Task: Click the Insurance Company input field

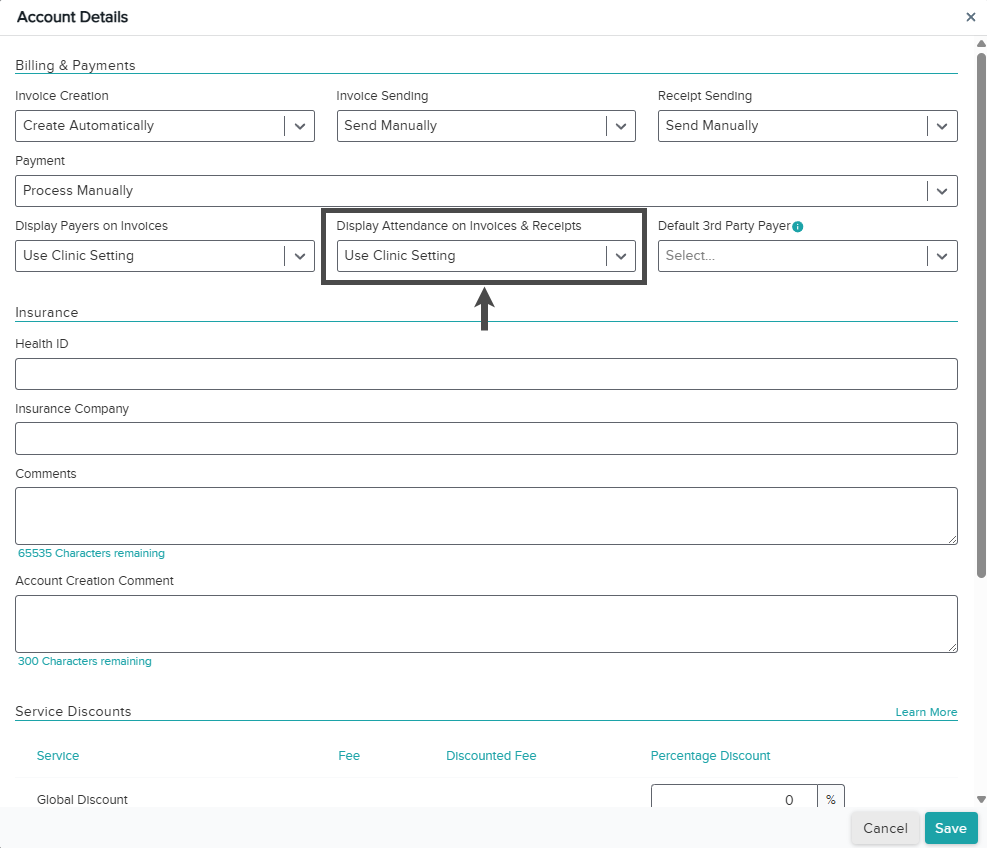Action: (x=486, y=438)
